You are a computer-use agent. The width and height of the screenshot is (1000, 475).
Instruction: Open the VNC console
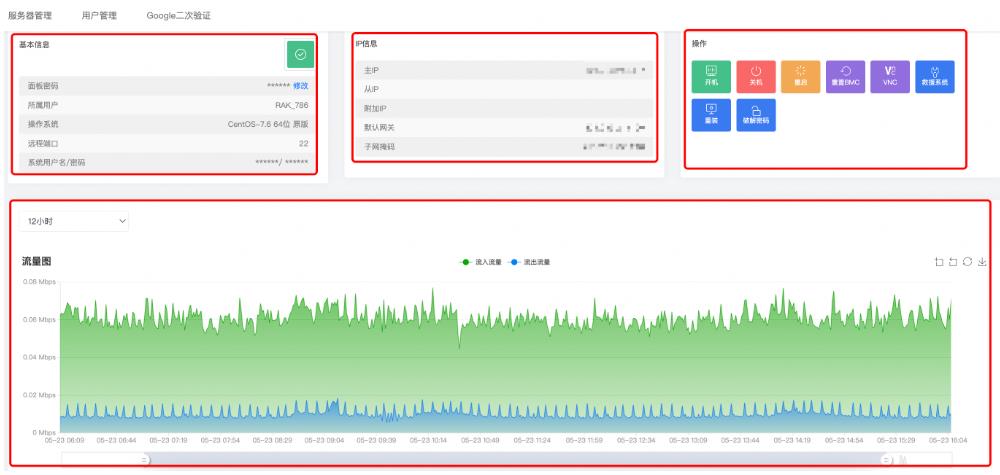tap(889, 76)
